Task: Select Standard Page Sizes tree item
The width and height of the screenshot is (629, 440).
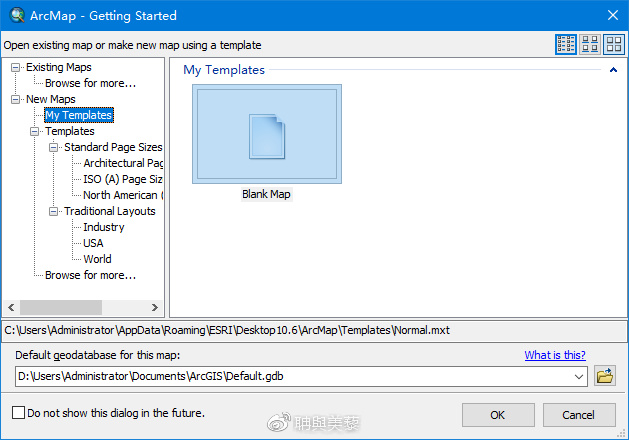Action: tap(113, 147)
